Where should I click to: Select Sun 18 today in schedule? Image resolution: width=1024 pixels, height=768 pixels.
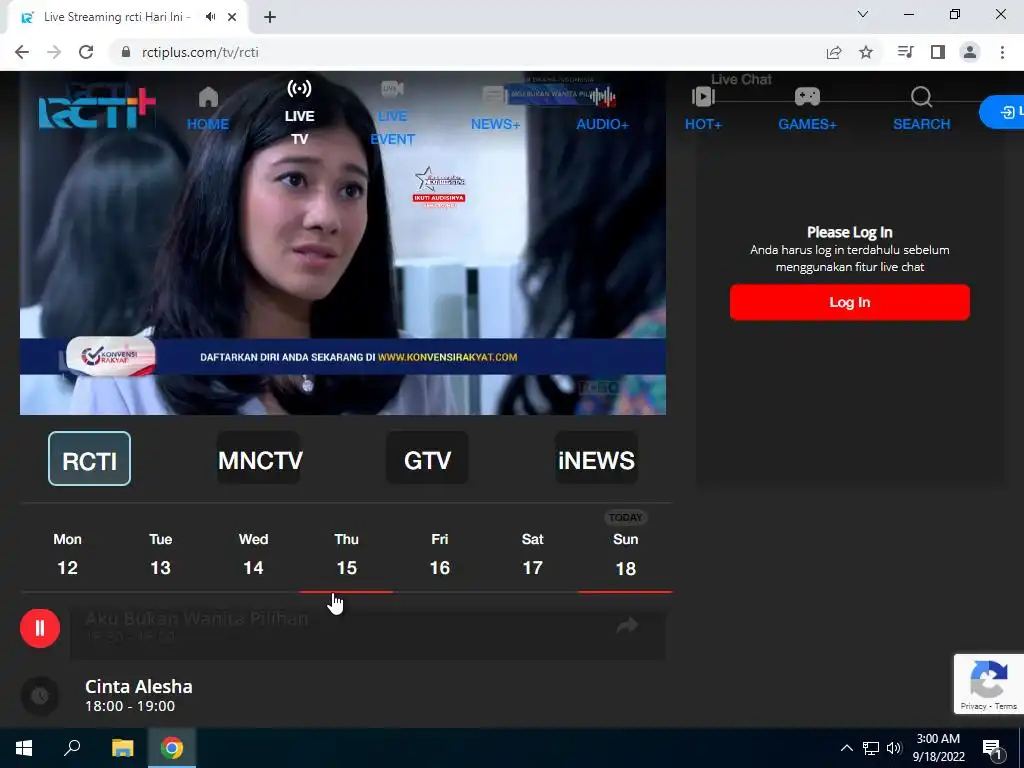click(625, 554)
